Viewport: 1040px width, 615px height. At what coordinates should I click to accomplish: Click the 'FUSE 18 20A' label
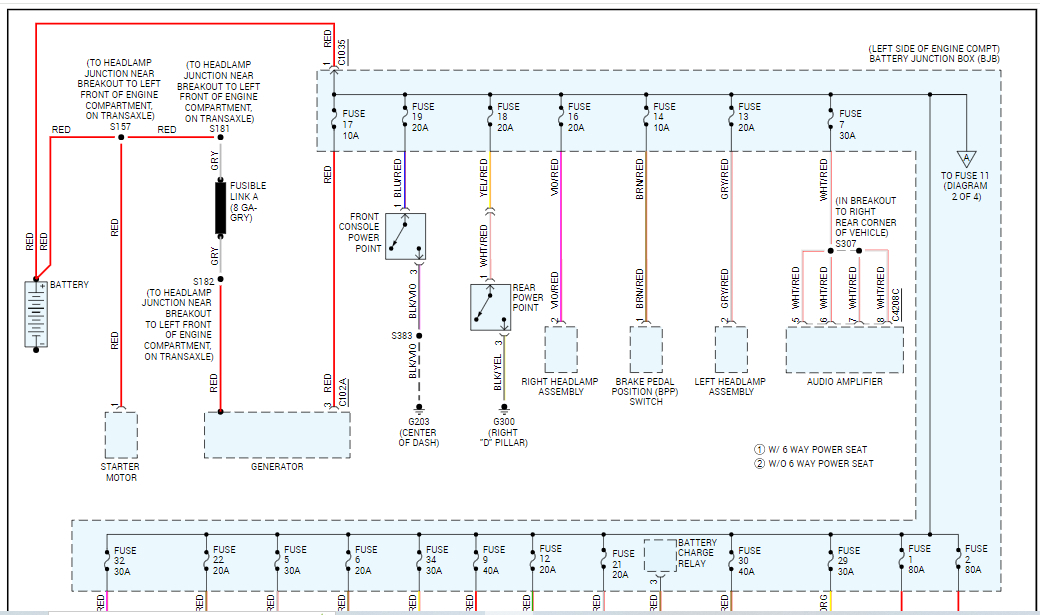pyautogui.click(x=508, y=117)
